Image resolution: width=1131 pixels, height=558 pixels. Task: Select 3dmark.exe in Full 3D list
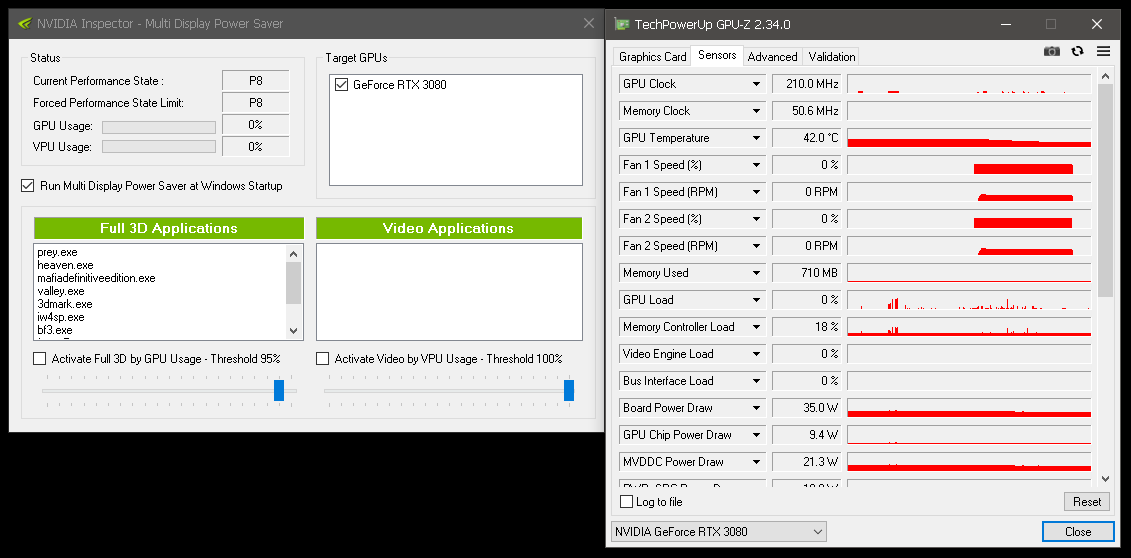coord(64,304)
